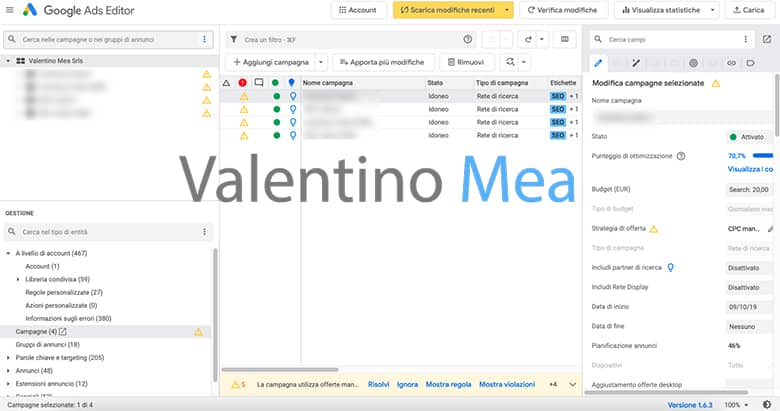Click the lightbulb beside Includi partner di ricerca
This screenshot has height=411, width=780.
[x=671, y=268]
